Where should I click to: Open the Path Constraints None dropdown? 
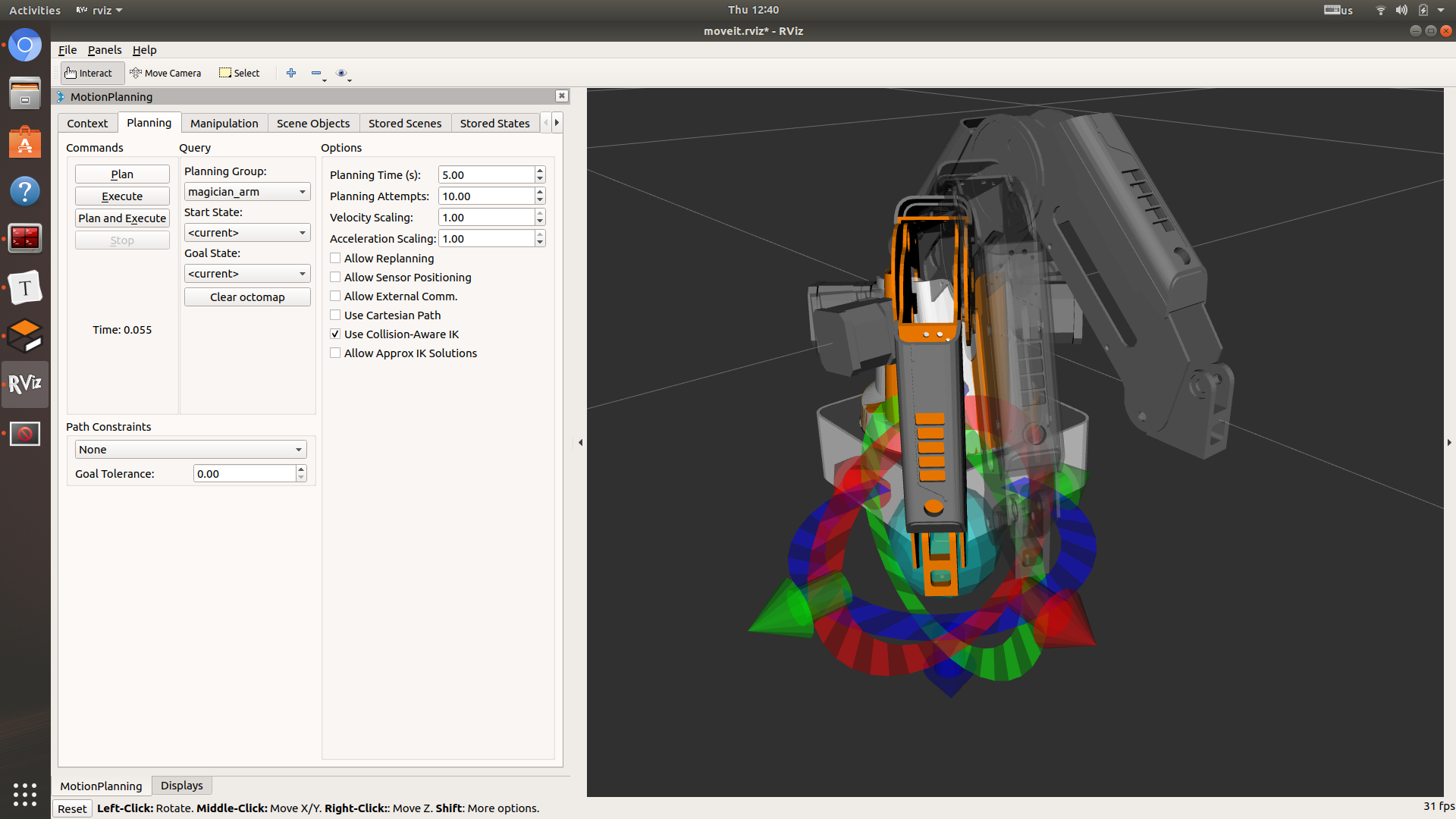coord(190,450)
